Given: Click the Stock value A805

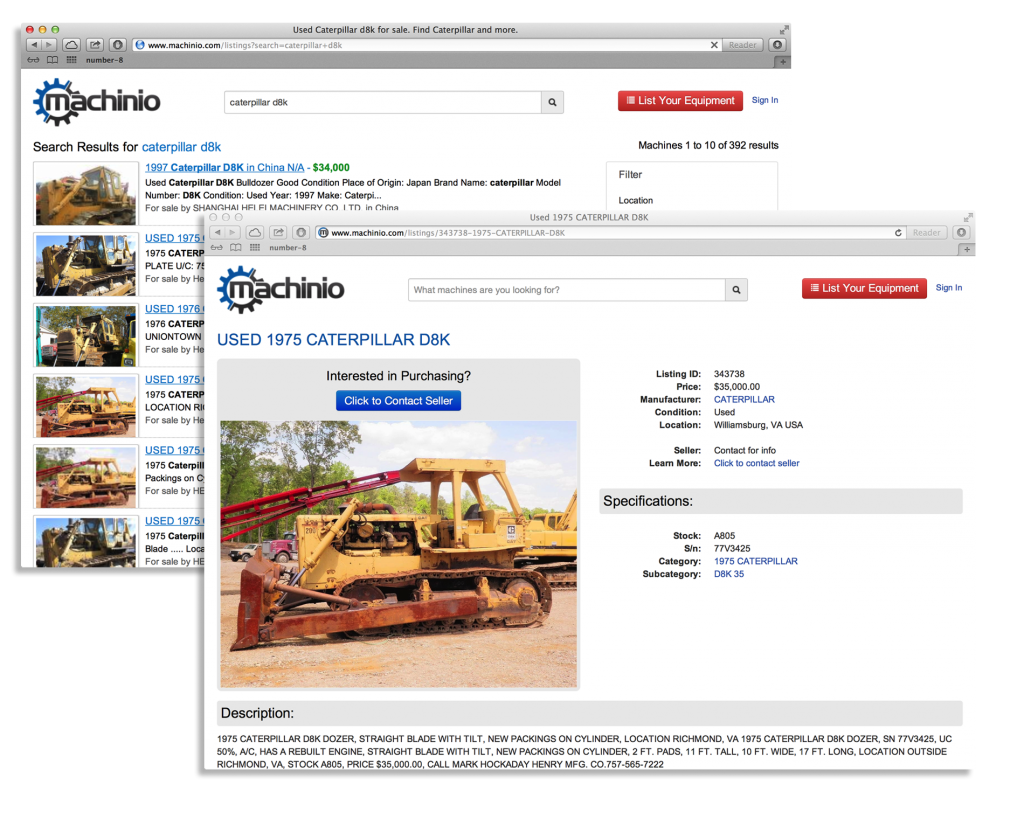Looking at the screenshot, I should [x=724, y=536].
